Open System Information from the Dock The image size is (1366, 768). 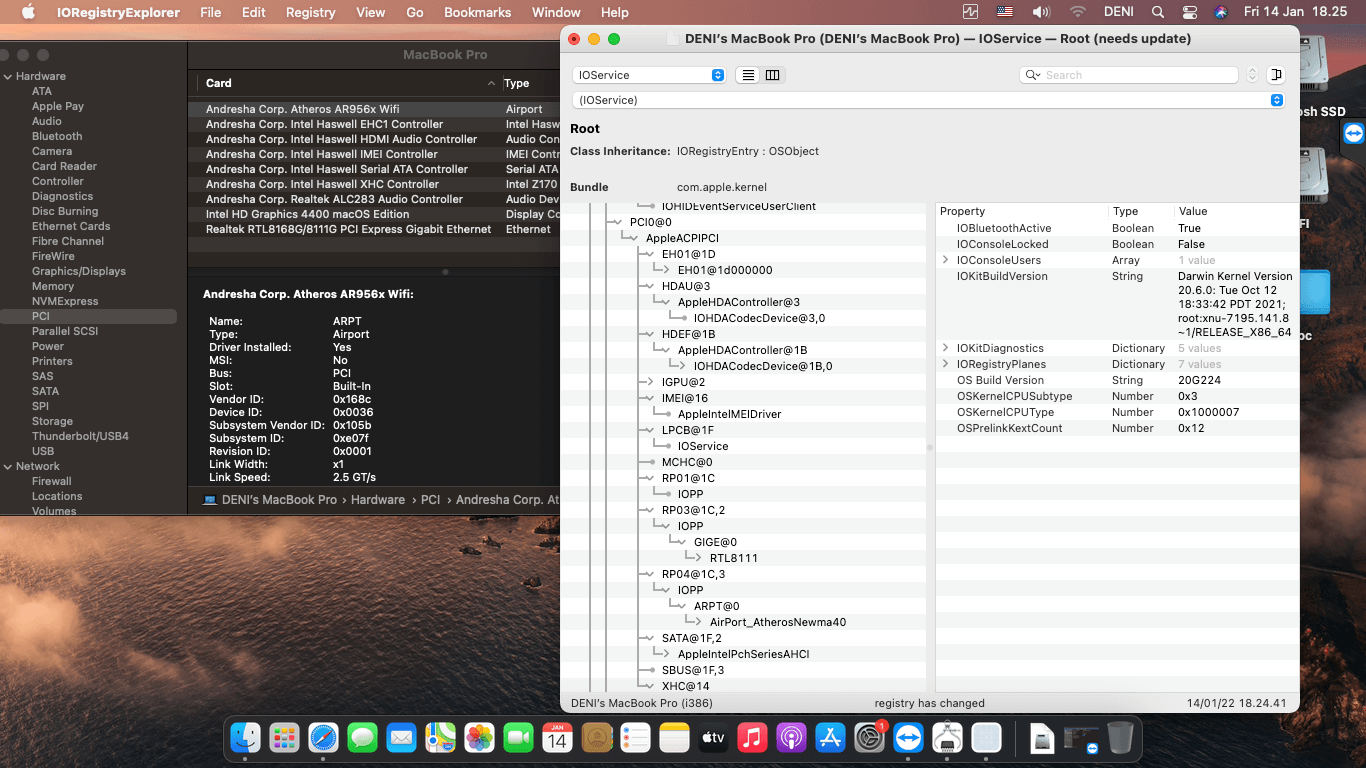click(948, 738)
